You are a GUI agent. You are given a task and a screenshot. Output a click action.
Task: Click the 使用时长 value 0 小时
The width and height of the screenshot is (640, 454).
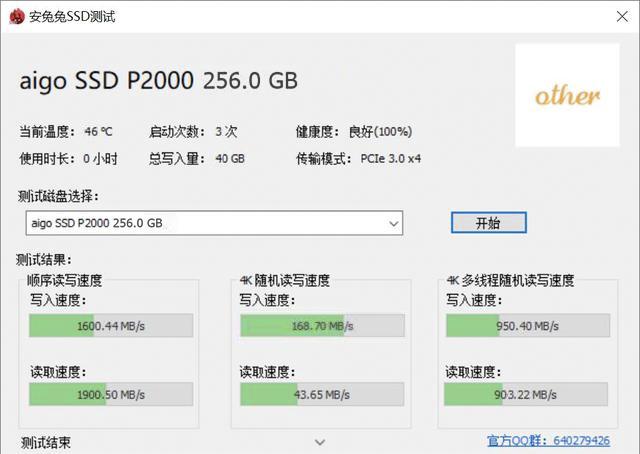[x=100, y=158]
